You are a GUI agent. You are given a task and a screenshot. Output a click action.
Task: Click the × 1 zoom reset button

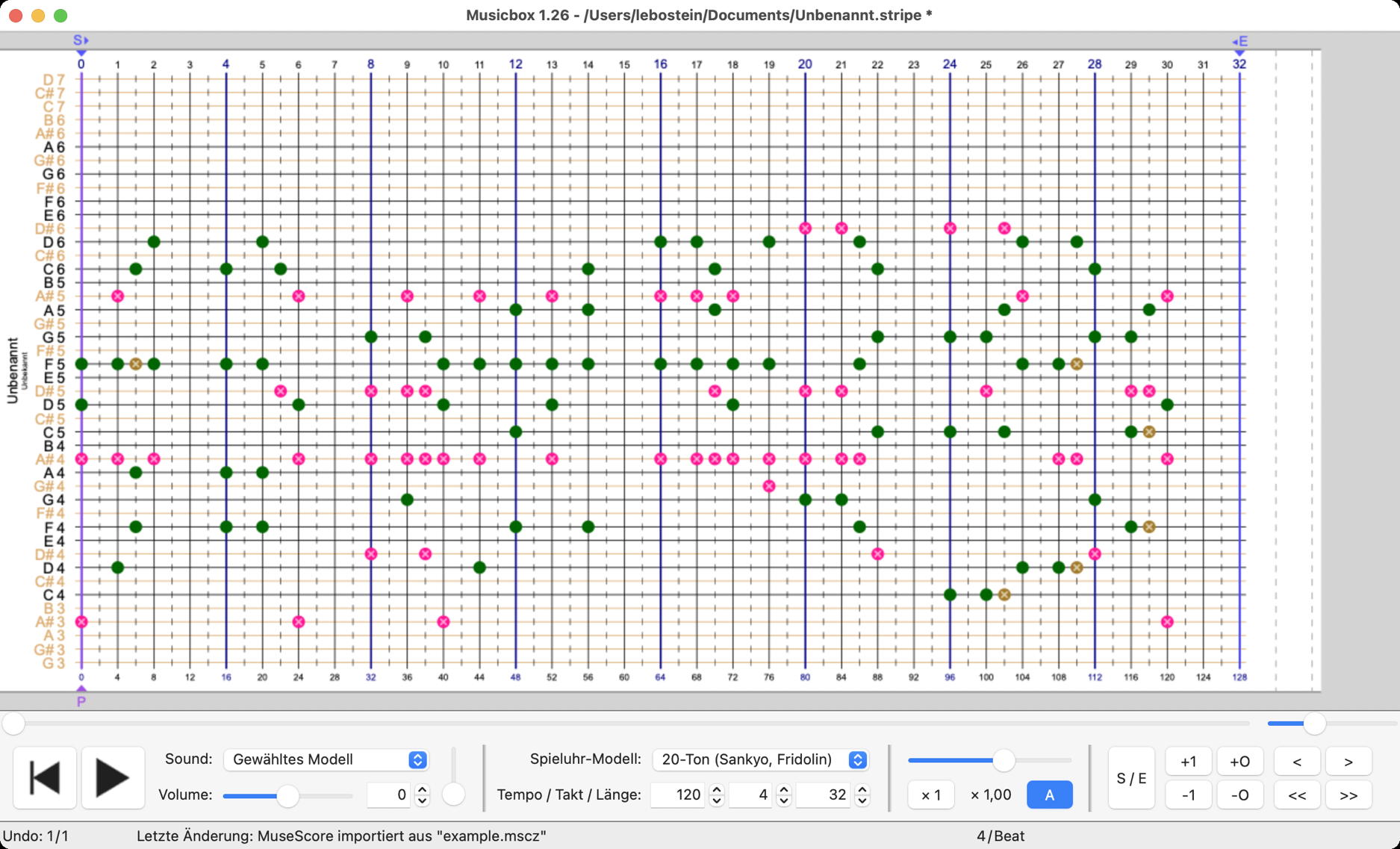pos(931,795)
